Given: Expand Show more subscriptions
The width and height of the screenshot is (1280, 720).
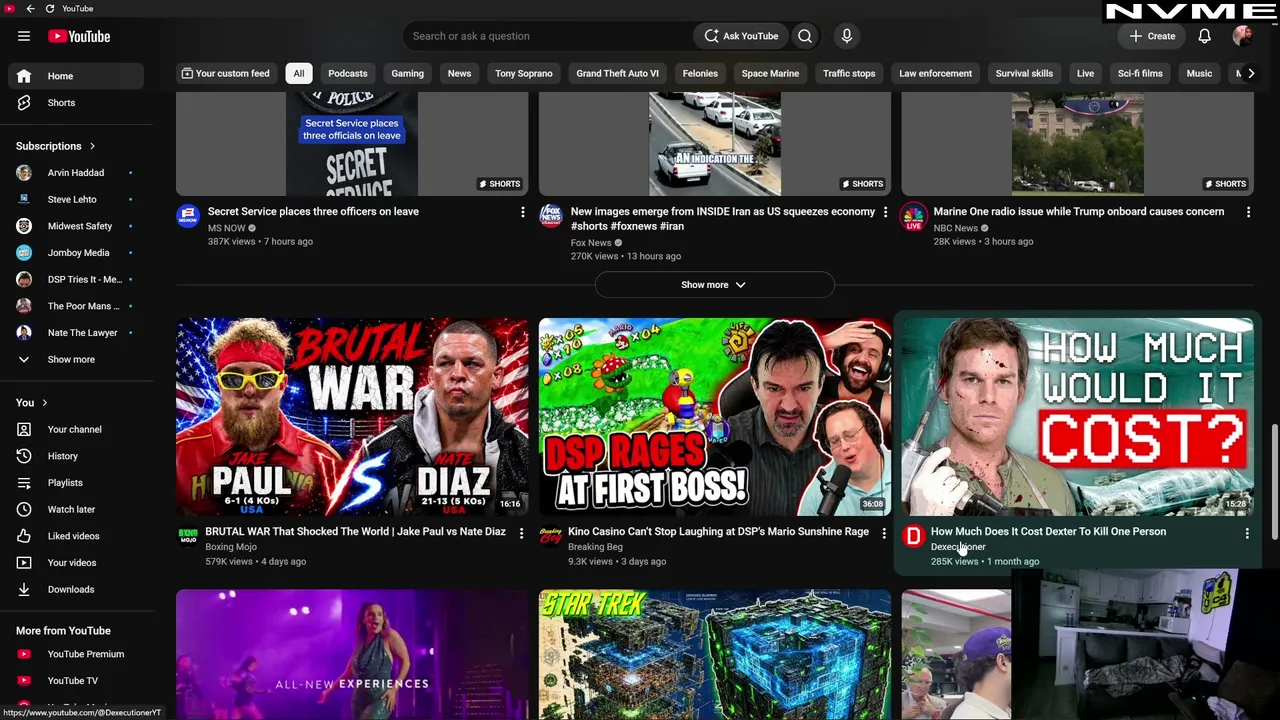Looking at the screenshot, I should pyautogui.click(x=76, y=359).
